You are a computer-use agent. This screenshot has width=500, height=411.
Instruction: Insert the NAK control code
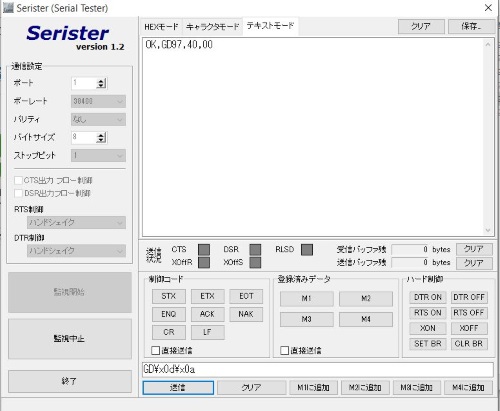[x=246, y=314]
